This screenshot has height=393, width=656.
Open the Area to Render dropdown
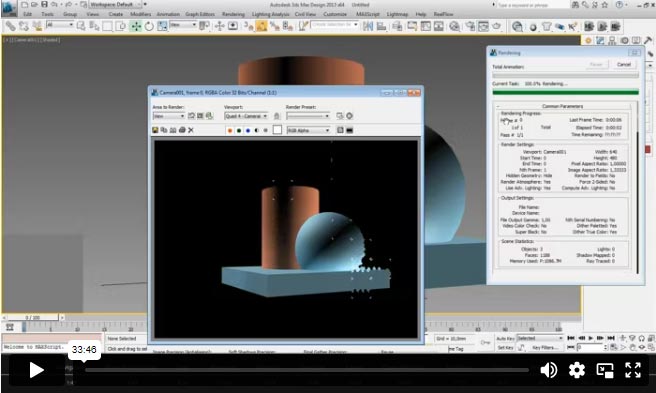coord(169,116)
